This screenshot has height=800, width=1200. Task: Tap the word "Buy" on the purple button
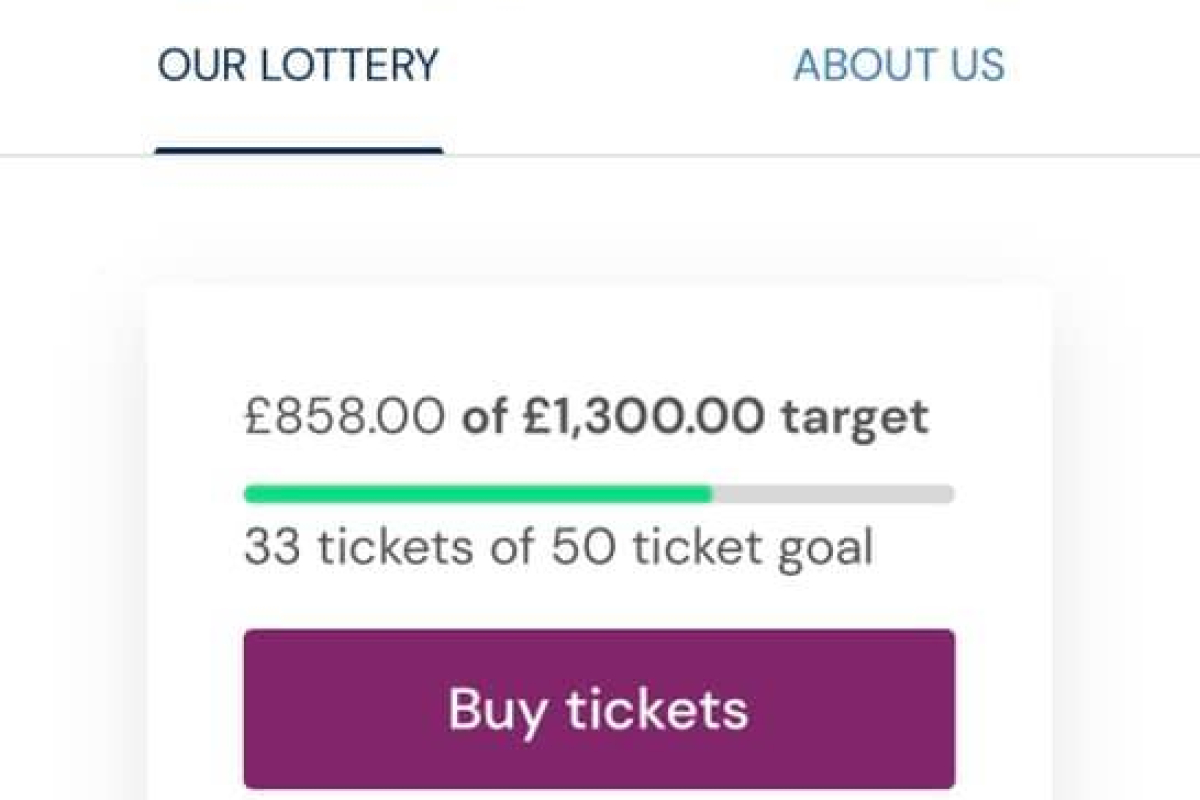497,709
